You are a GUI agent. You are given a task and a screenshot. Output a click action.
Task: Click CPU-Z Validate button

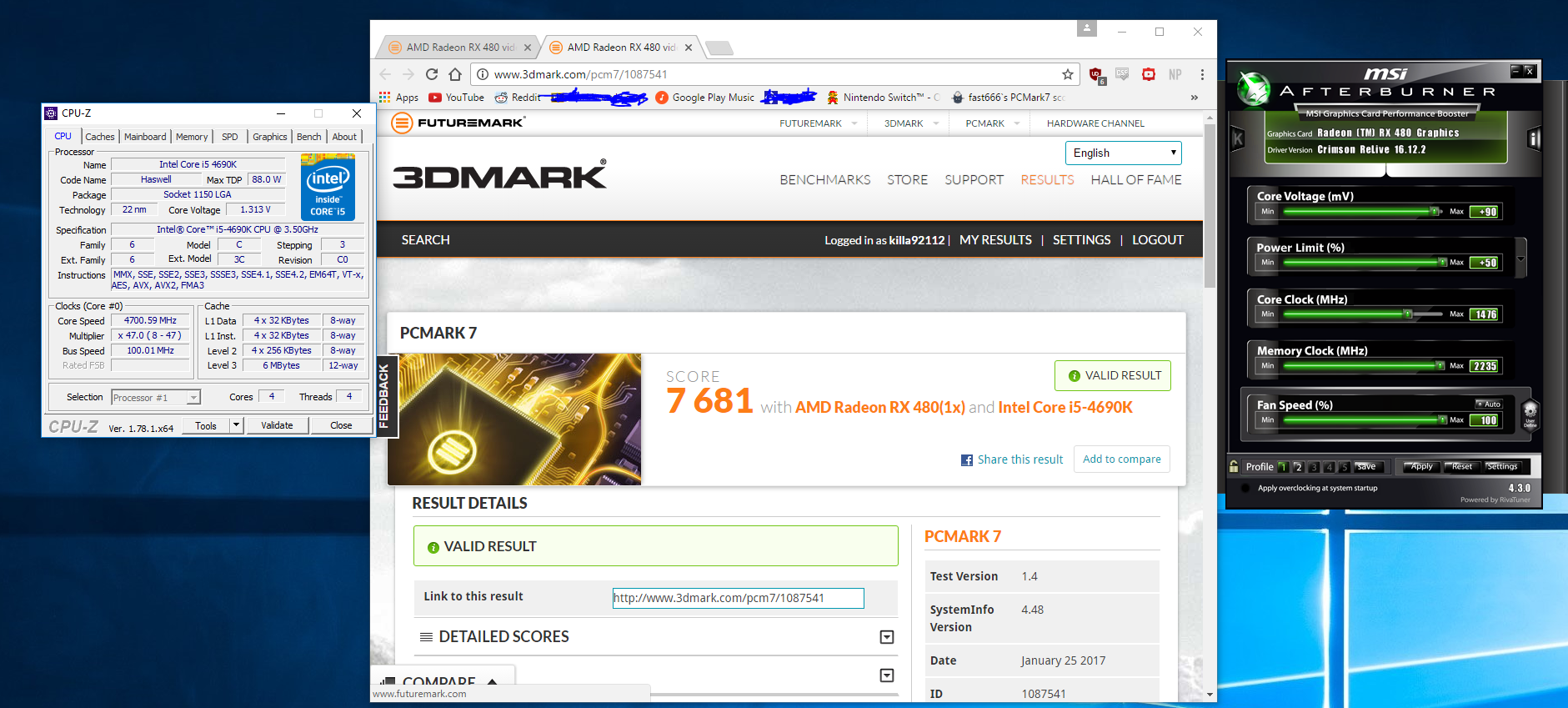278,425
